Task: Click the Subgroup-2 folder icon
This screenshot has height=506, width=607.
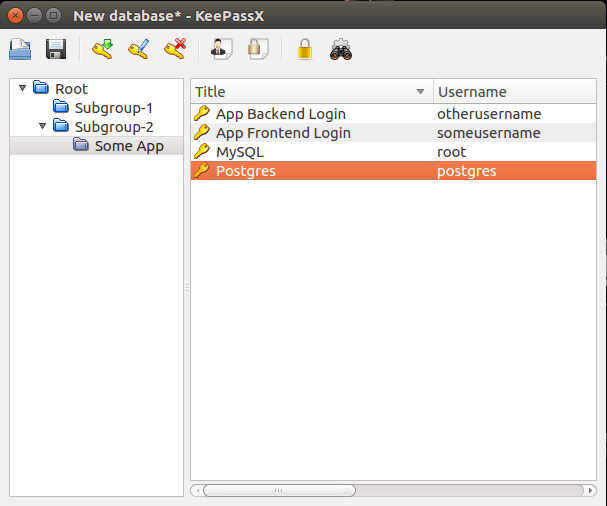Action: (61, 125)
